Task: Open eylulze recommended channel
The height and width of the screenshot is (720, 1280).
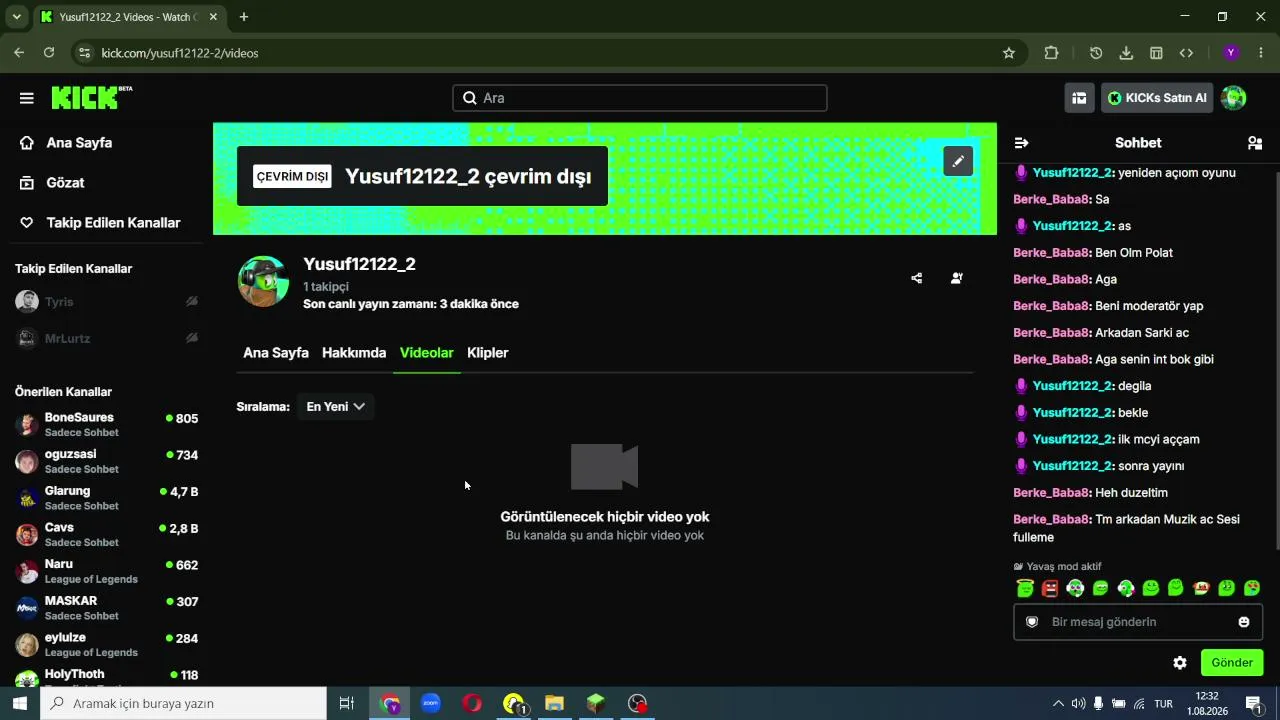Action: [106, 644]
